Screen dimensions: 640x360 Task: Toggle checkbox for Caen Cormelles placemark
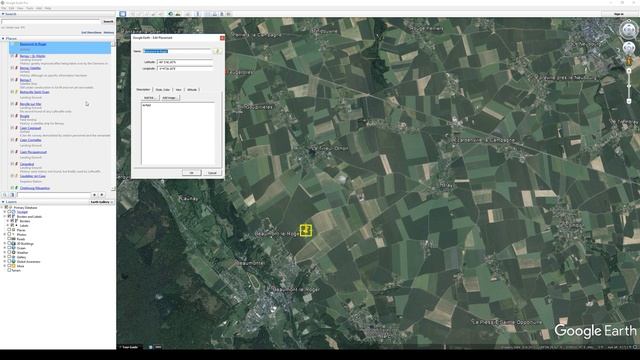tap(12, 140)
